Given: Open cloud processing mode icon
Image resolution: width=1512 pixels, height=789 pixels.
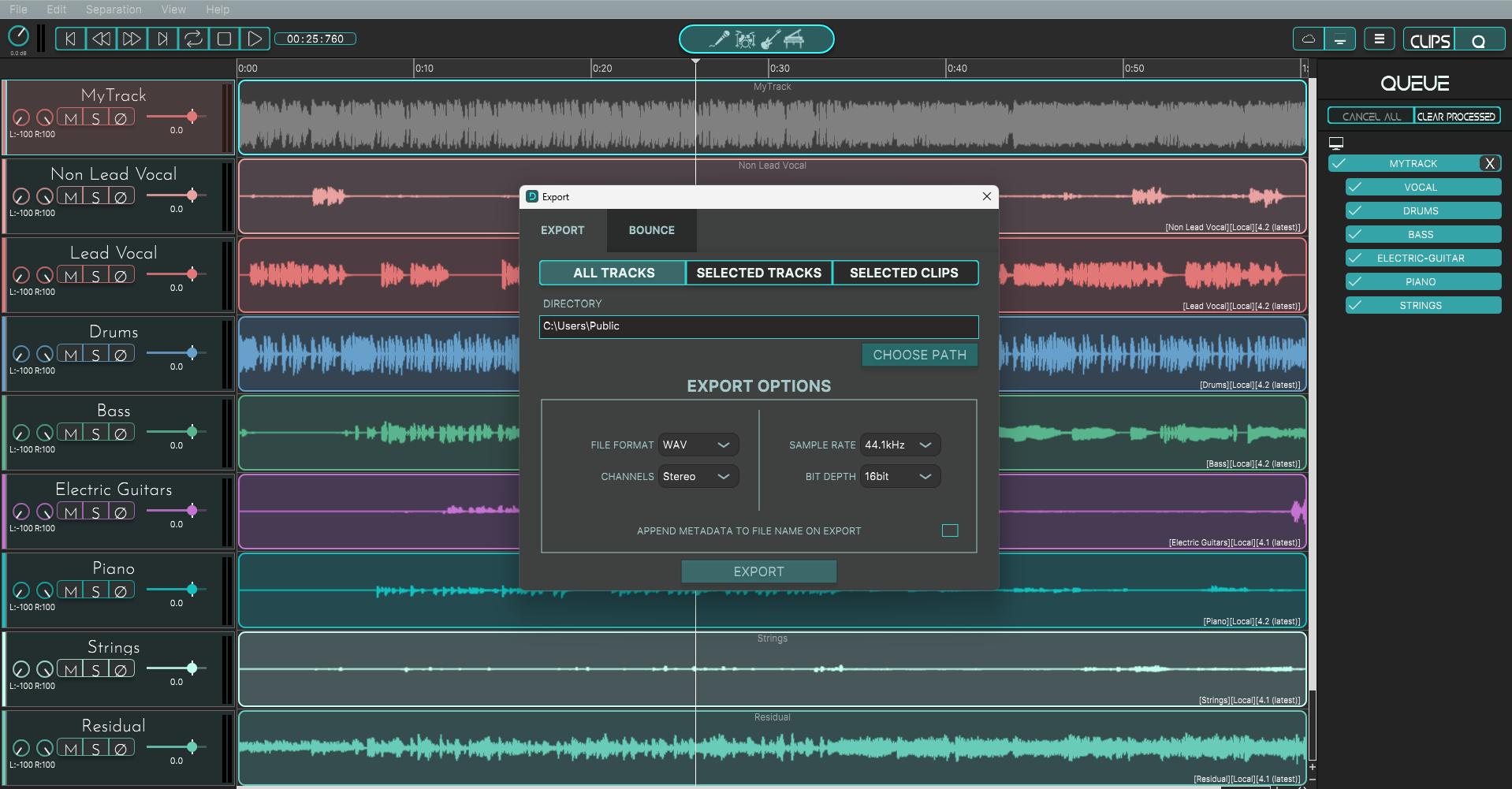Looking at the screenshot, I should [1308, 38].
